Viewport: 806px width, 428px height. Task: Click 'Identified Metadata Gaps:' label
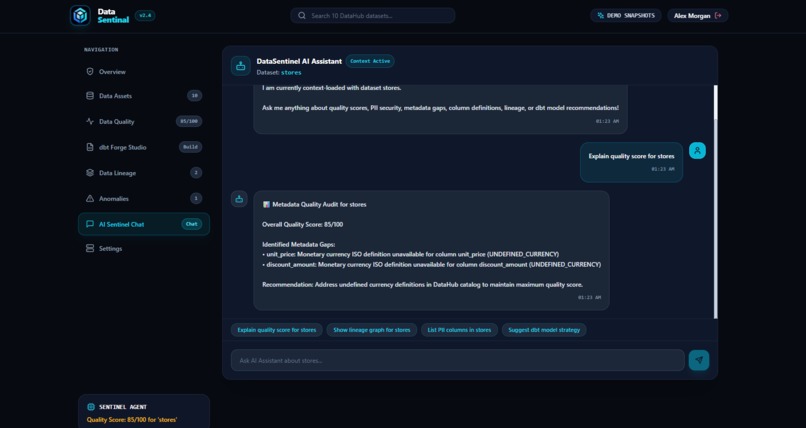pyautogui.click(x=298, y=245)
